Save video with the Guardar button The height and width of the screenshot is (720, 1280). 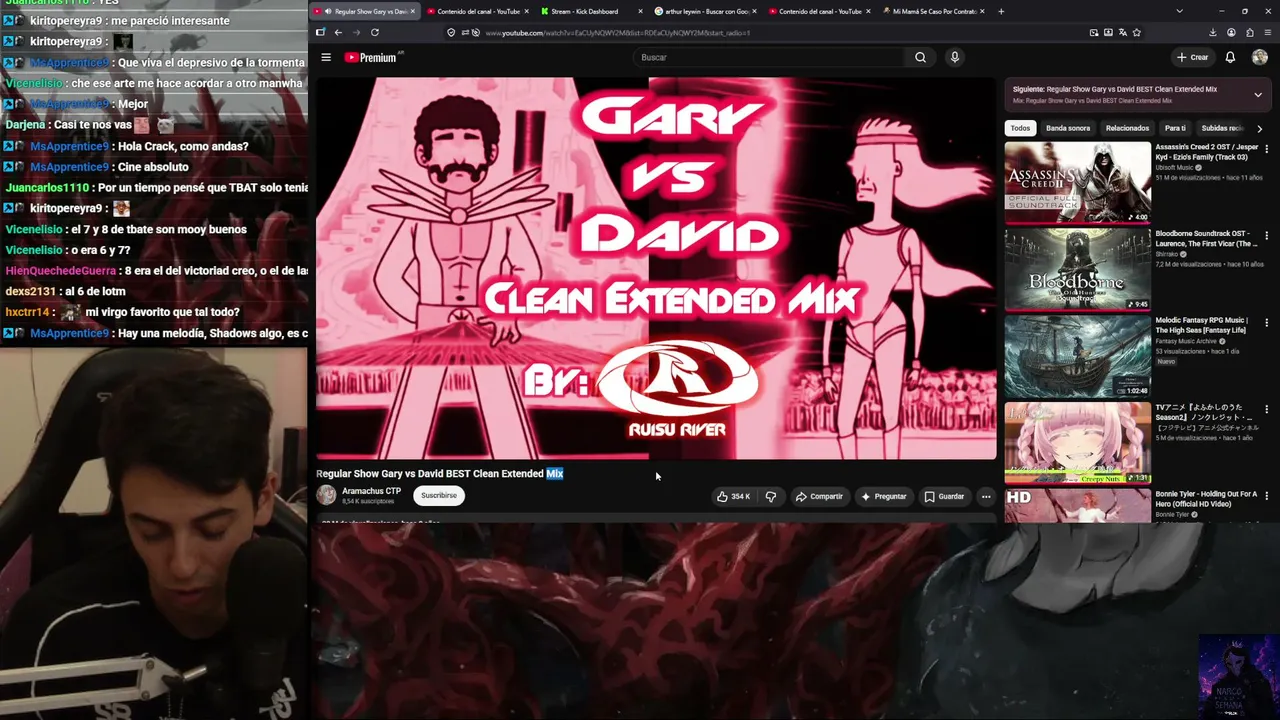(944, 496)
